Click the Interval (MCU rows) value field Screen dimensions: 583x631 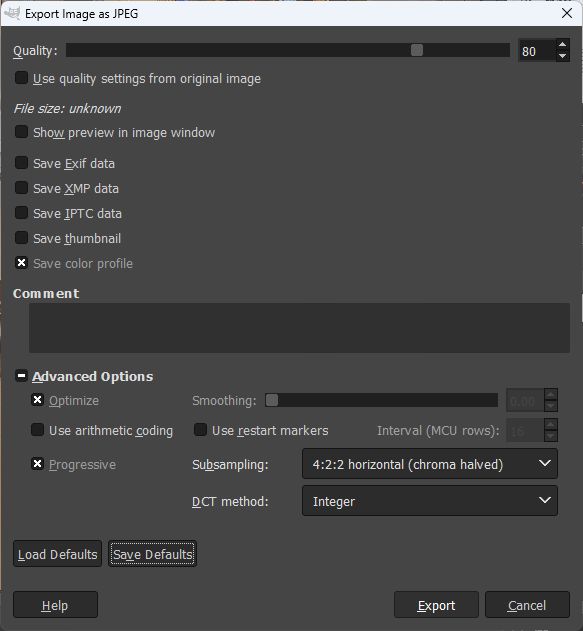pos(525,430)
